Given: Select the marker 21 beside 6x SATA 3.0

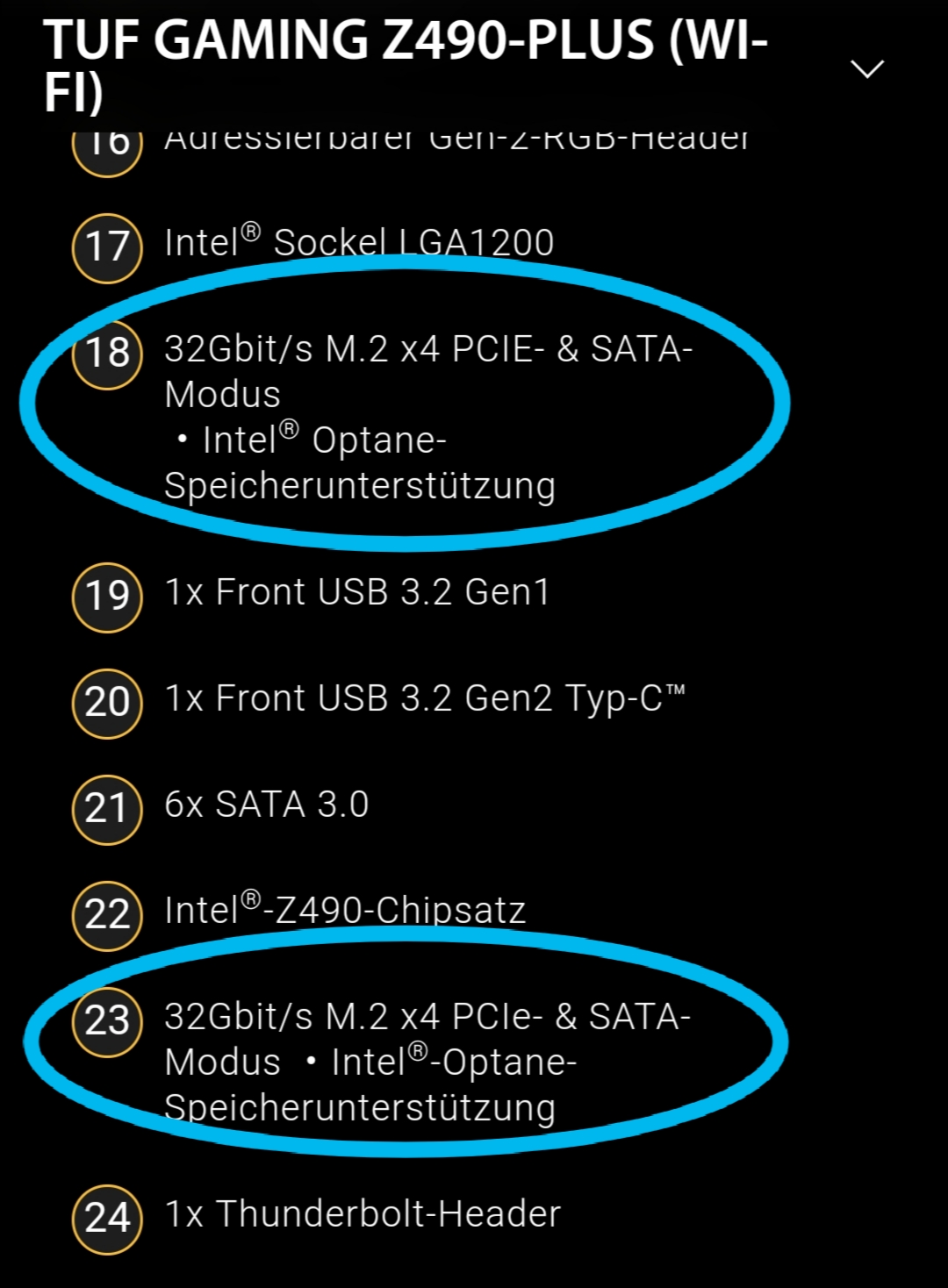Looking at the screenshot, I should pos(106,806).
